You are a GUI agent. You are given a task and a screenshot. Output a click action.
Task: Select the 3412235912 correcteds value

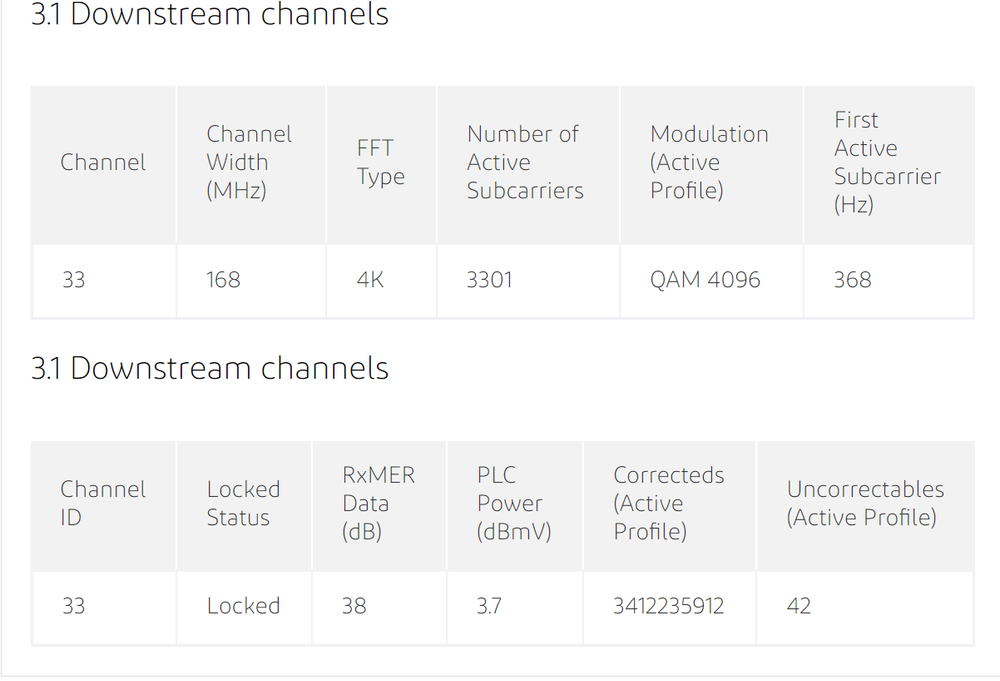click(x=668, y=606)
